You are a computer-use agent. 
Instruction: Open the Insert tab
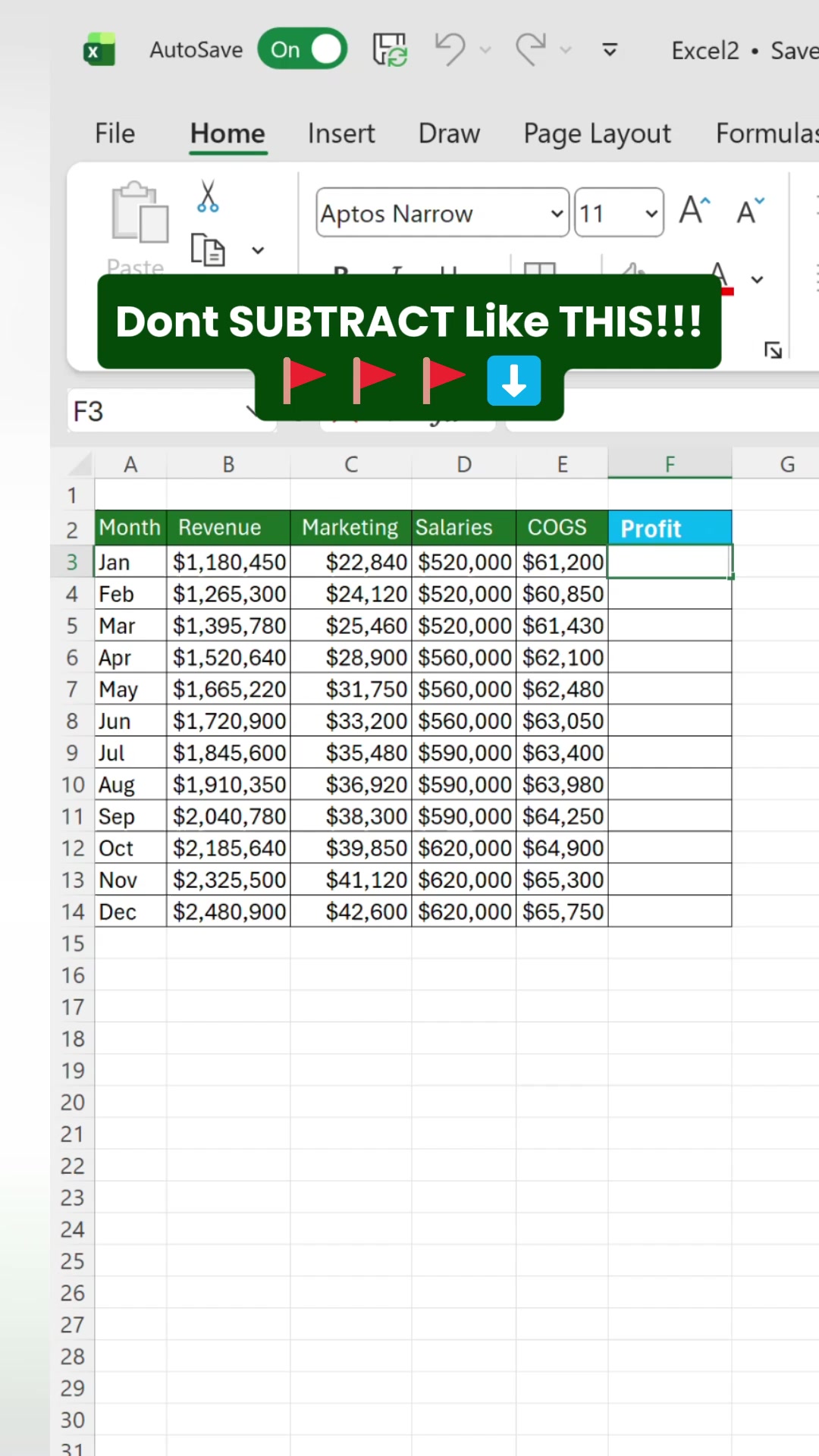[341, 133]
